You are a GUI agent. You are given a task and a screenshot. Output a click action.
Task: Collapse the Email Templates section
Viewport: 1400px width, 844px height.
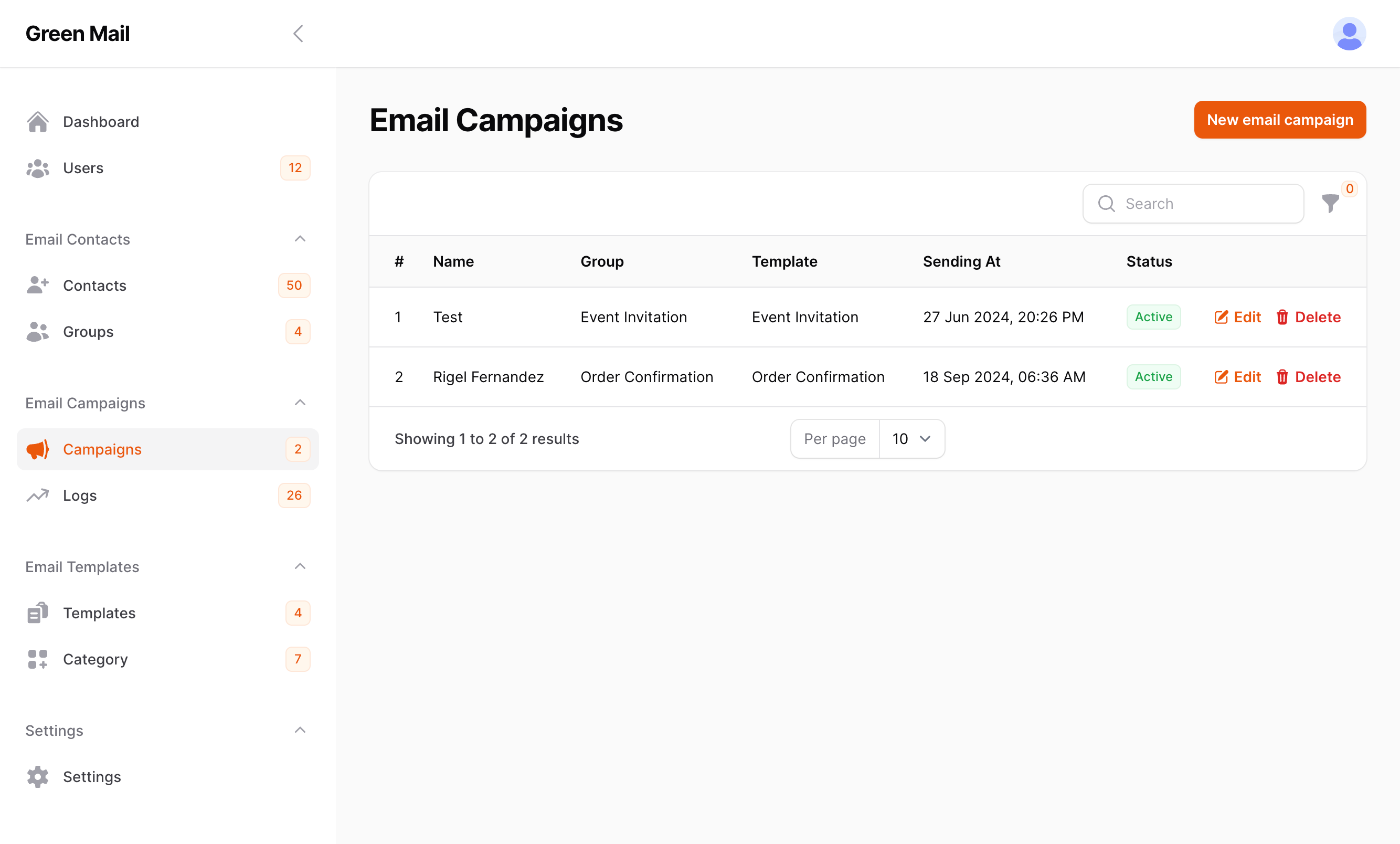coord(300,566)
